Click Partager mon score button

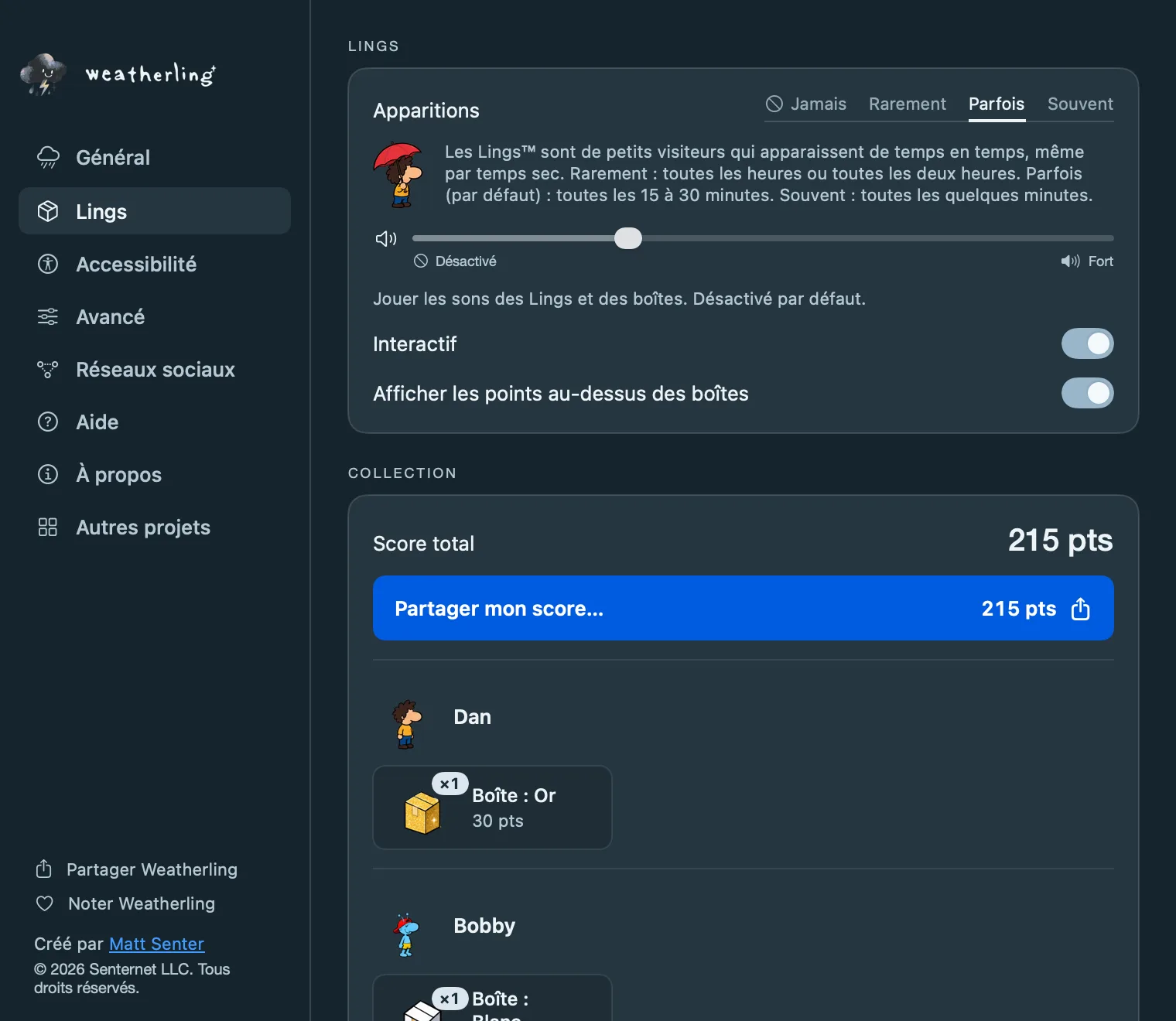tap(744, 608)
